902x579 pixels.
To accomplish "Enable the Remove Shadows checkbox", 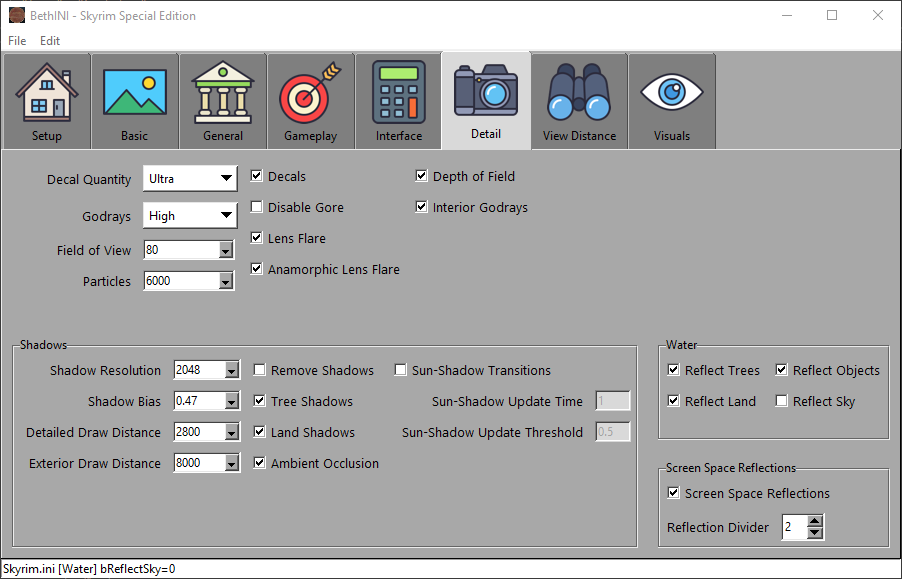I will 259,370.
